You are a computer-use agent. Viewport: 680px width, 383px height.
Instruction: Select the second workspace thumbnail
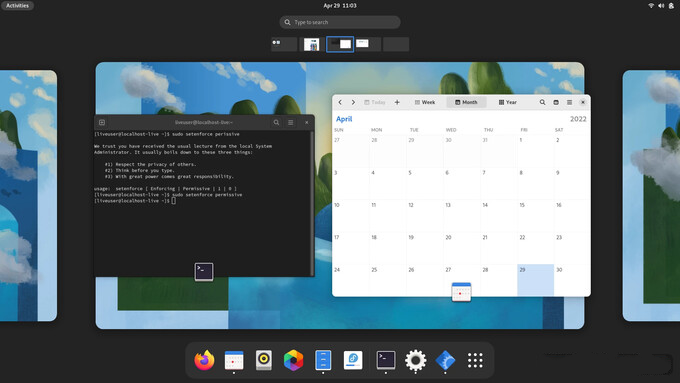pos(312,44)
